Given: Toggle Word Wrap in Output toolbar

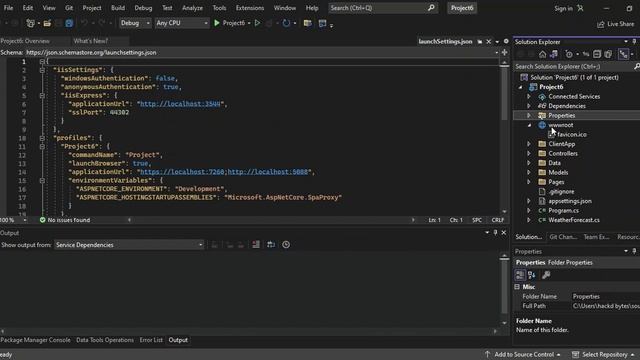Looking at the screenshot, I should pos(271,244).
